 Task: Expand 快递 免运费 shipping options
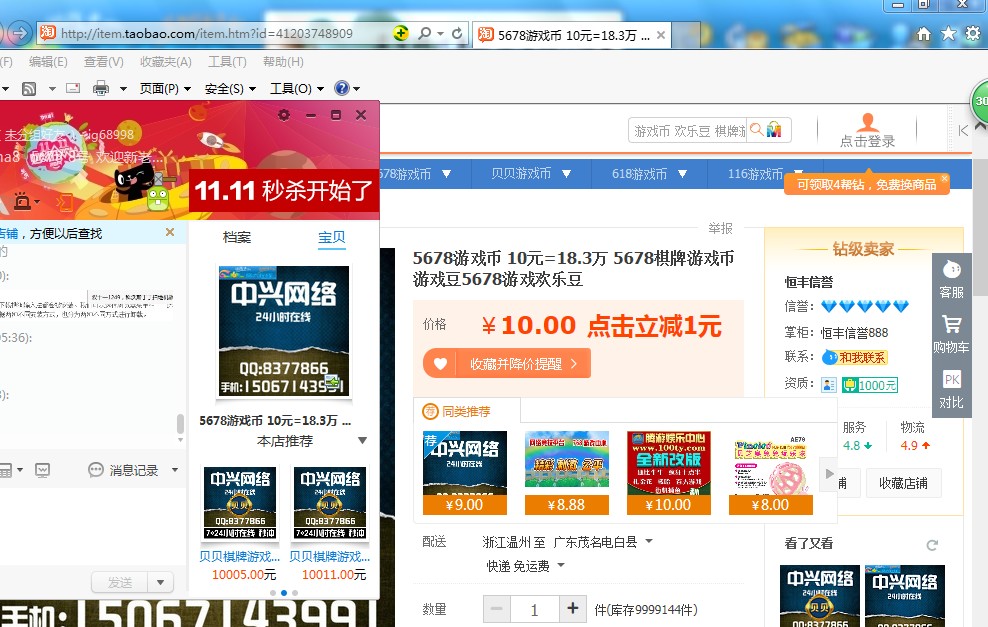click(x=560, y=566)
